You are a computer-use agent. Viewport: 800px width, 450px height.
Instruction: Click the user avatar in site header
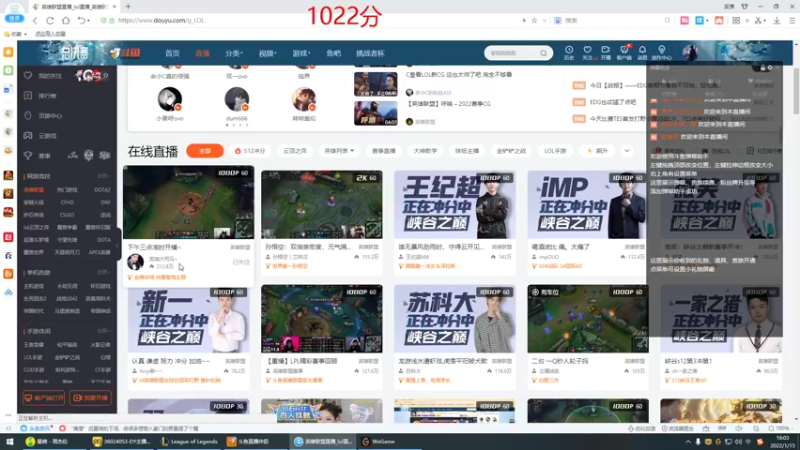coord(690,53)
